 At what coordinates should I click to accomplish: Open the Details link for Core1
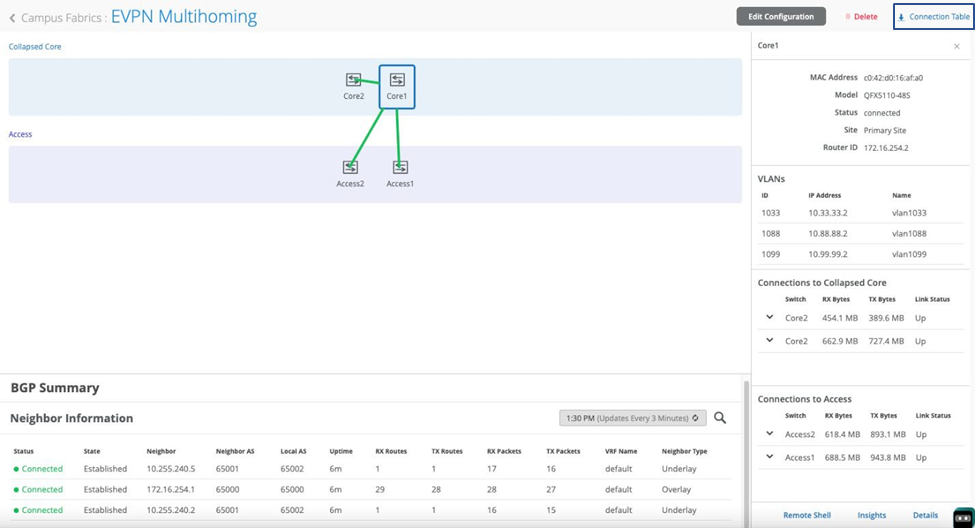[925, 515]
